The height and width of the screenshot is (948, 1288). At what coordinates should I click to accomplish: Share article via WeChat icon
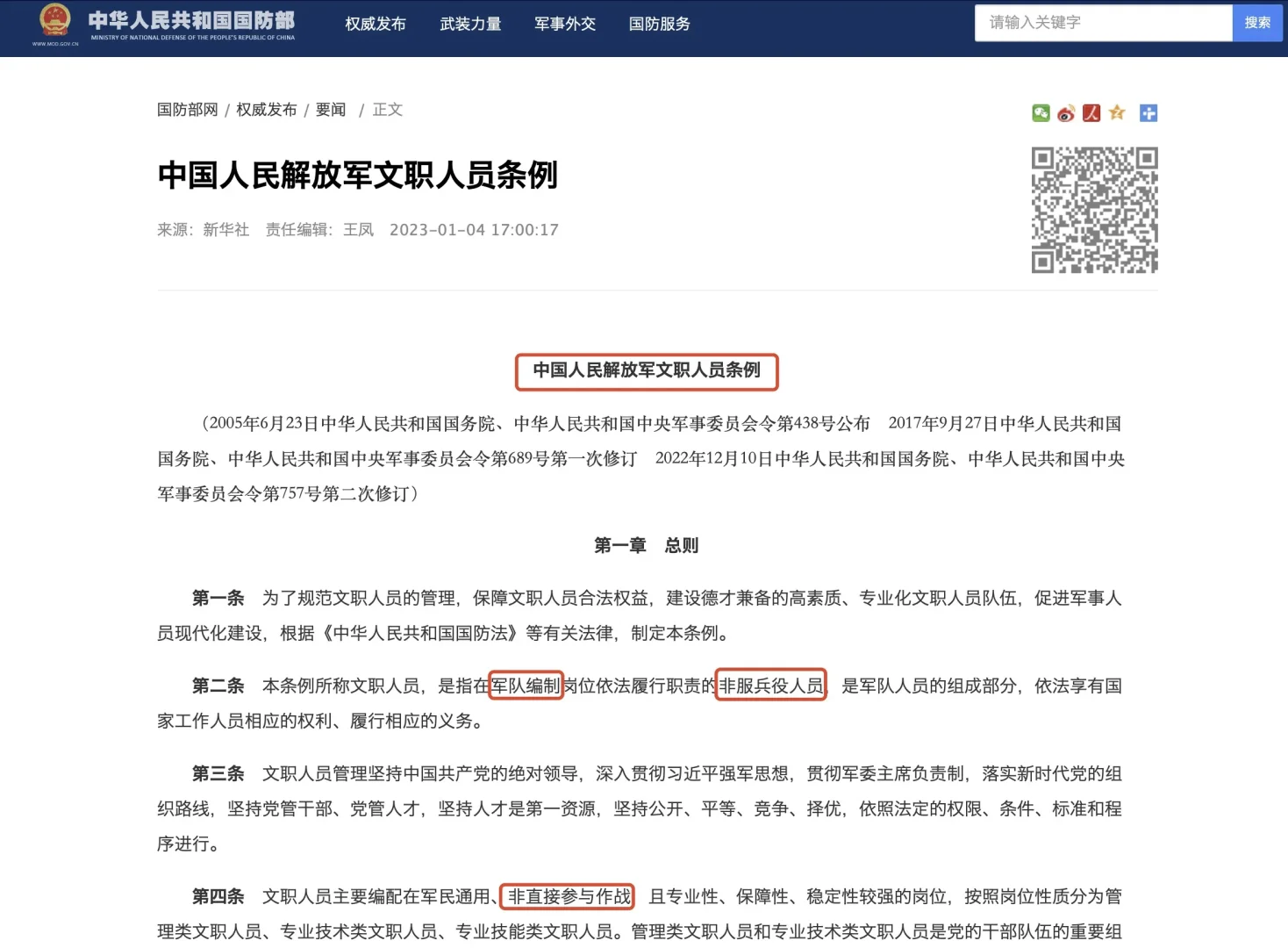coord(1041,113)
